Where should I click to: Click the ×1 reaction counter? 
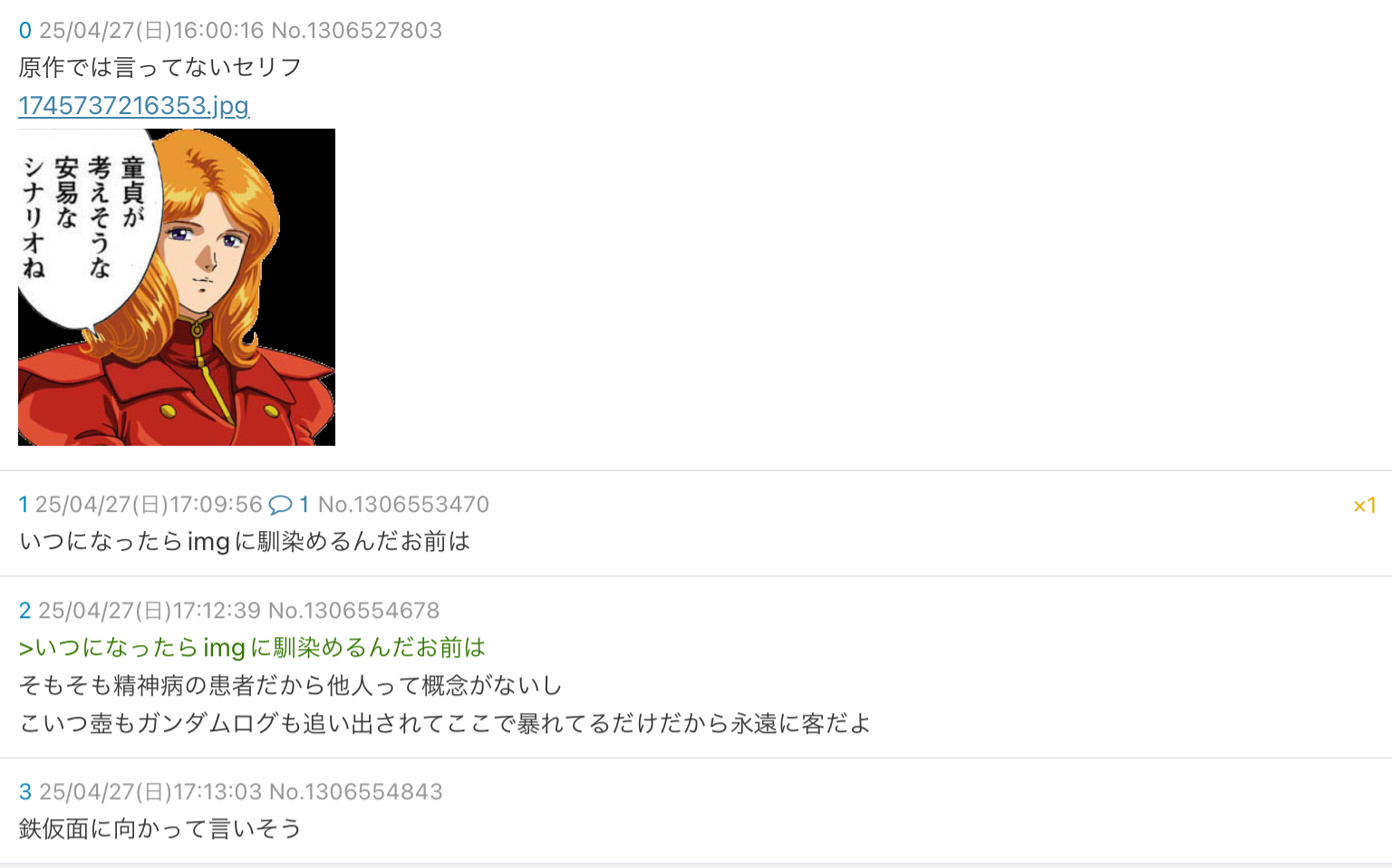(1365, 506)
